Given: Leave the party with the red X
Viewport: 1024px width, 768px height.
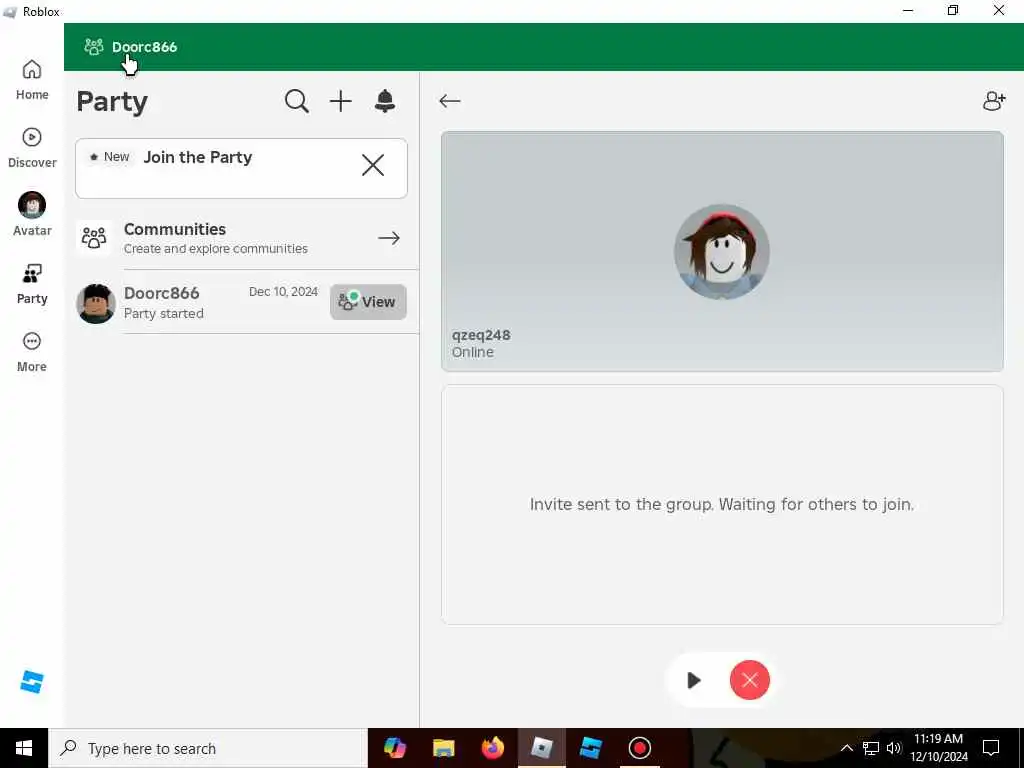Looking at the screenshot, I should (750, 680).
